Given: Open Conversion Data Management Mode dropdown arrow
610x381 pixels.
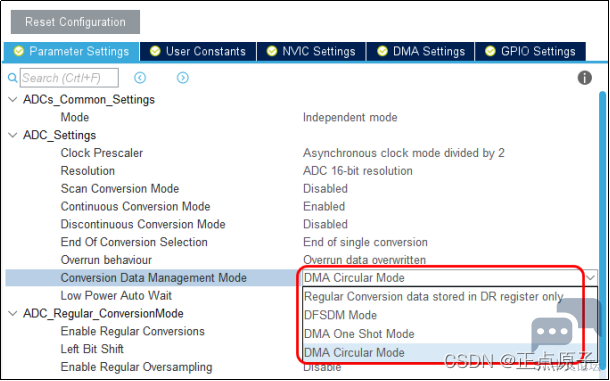Looking at the screenshot, I should pyautogui.click(x=590, y=277).
